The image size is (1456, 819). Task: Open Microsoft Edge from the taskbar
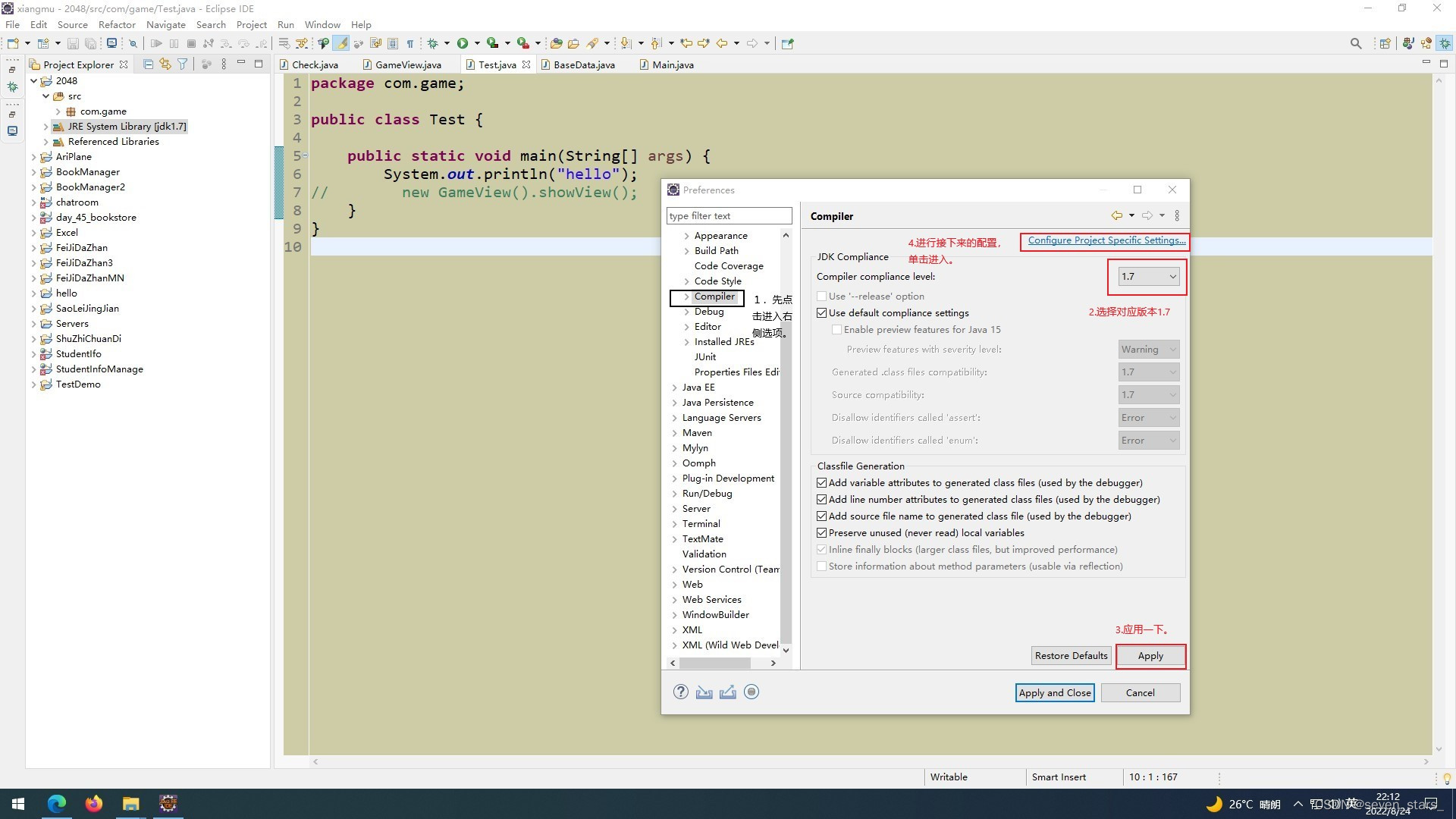pos(56,803)
